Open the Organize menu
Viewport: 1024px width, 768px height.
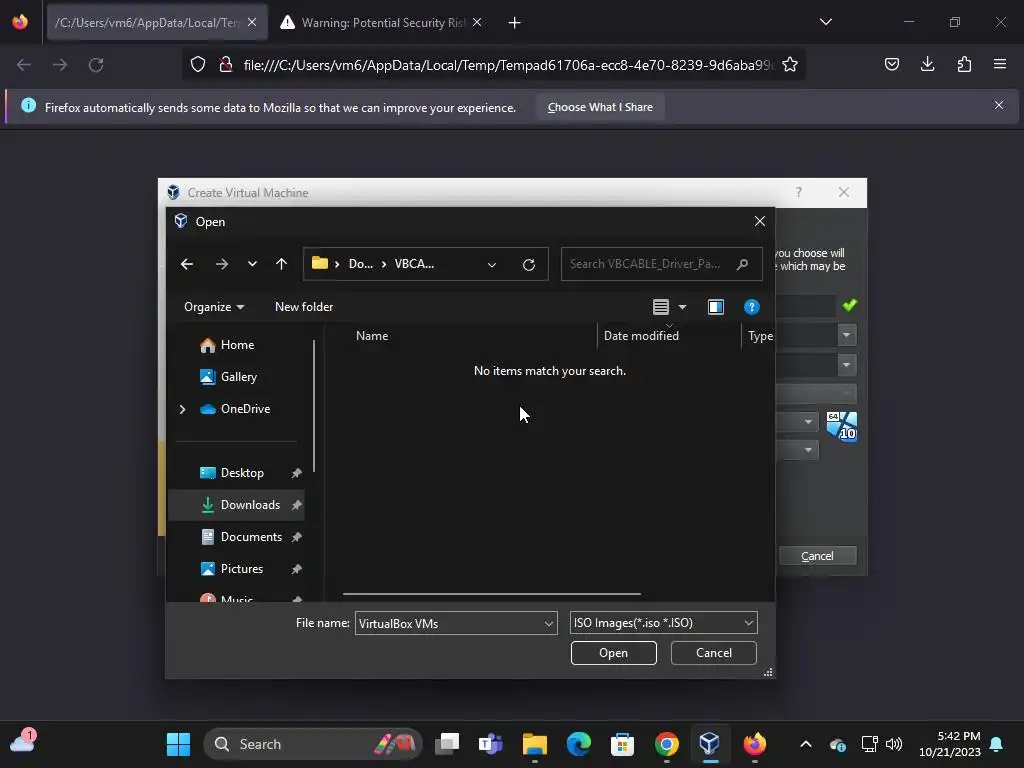(214, 307)
